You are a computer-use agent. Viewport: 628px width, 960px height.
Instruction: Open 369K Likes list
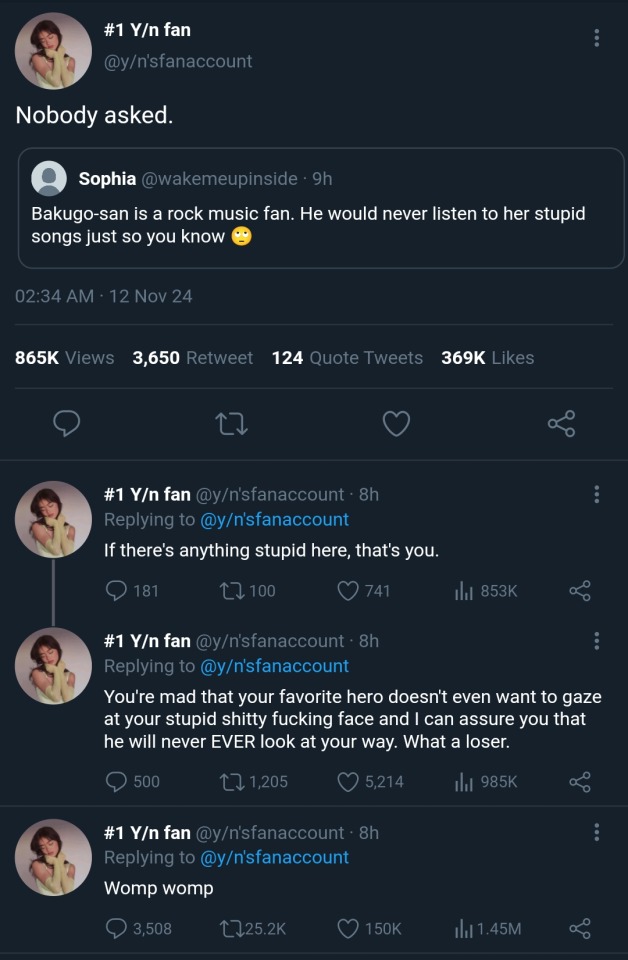point(487,357)
